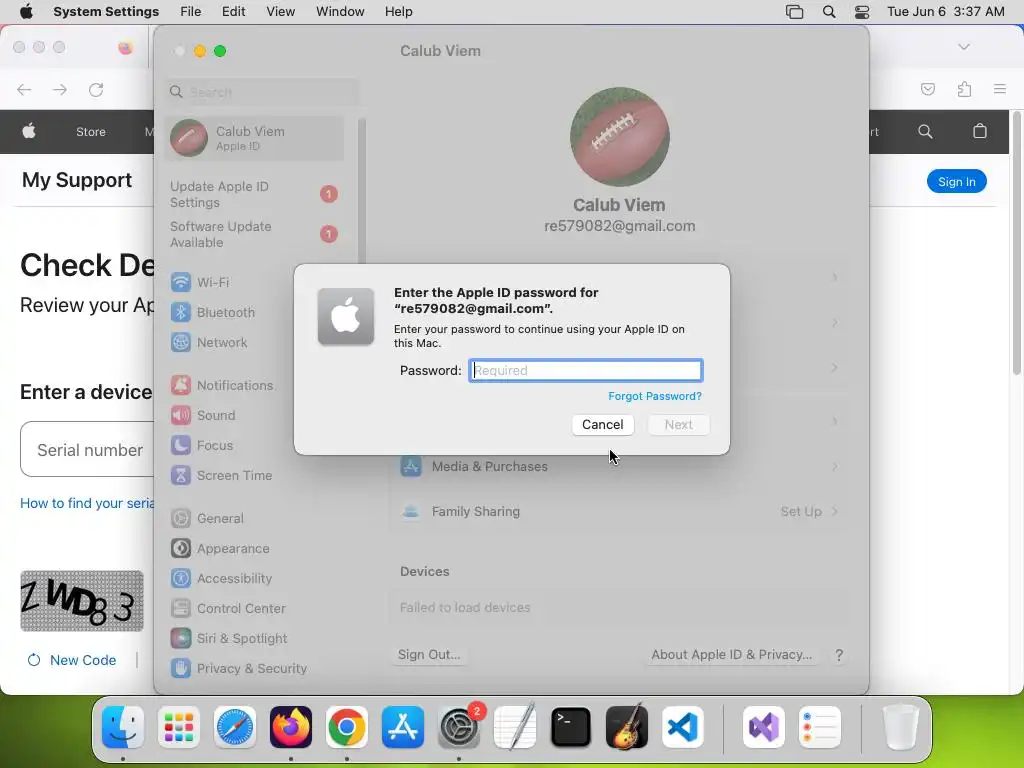Open App Store from the Dock

[x=403, y=727]
